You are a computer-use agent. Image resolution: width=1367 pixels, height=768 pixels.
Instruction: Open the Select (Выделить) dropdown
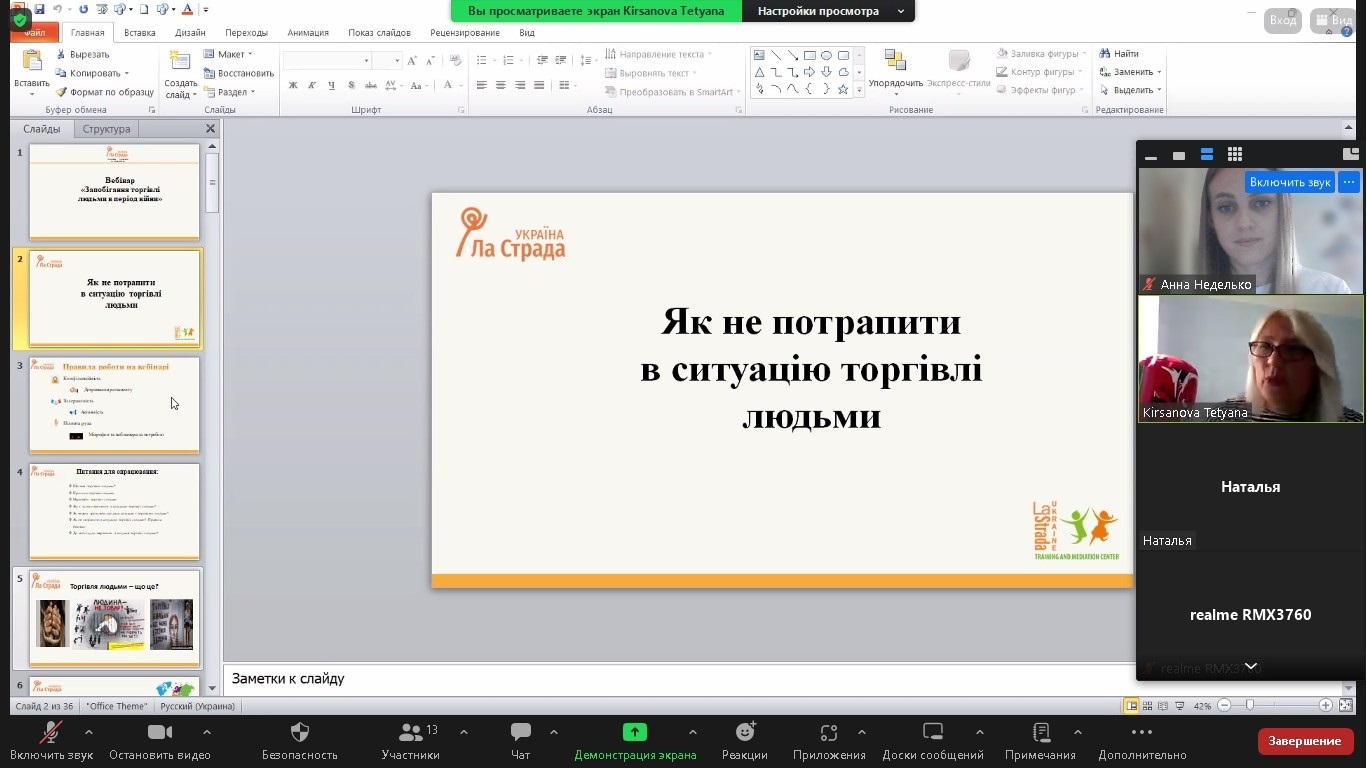tap(1130, 90)
